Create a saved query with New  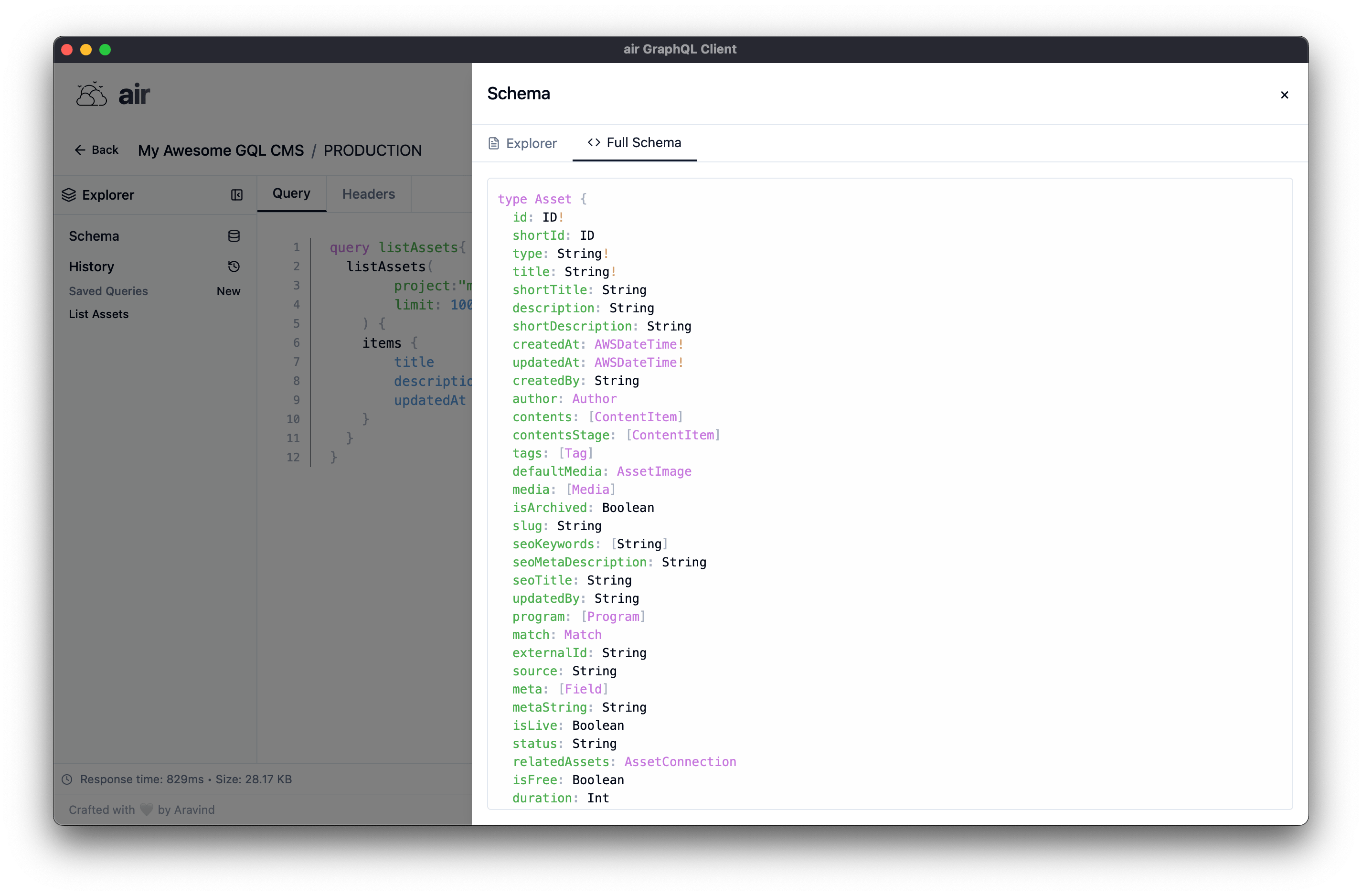228,291
